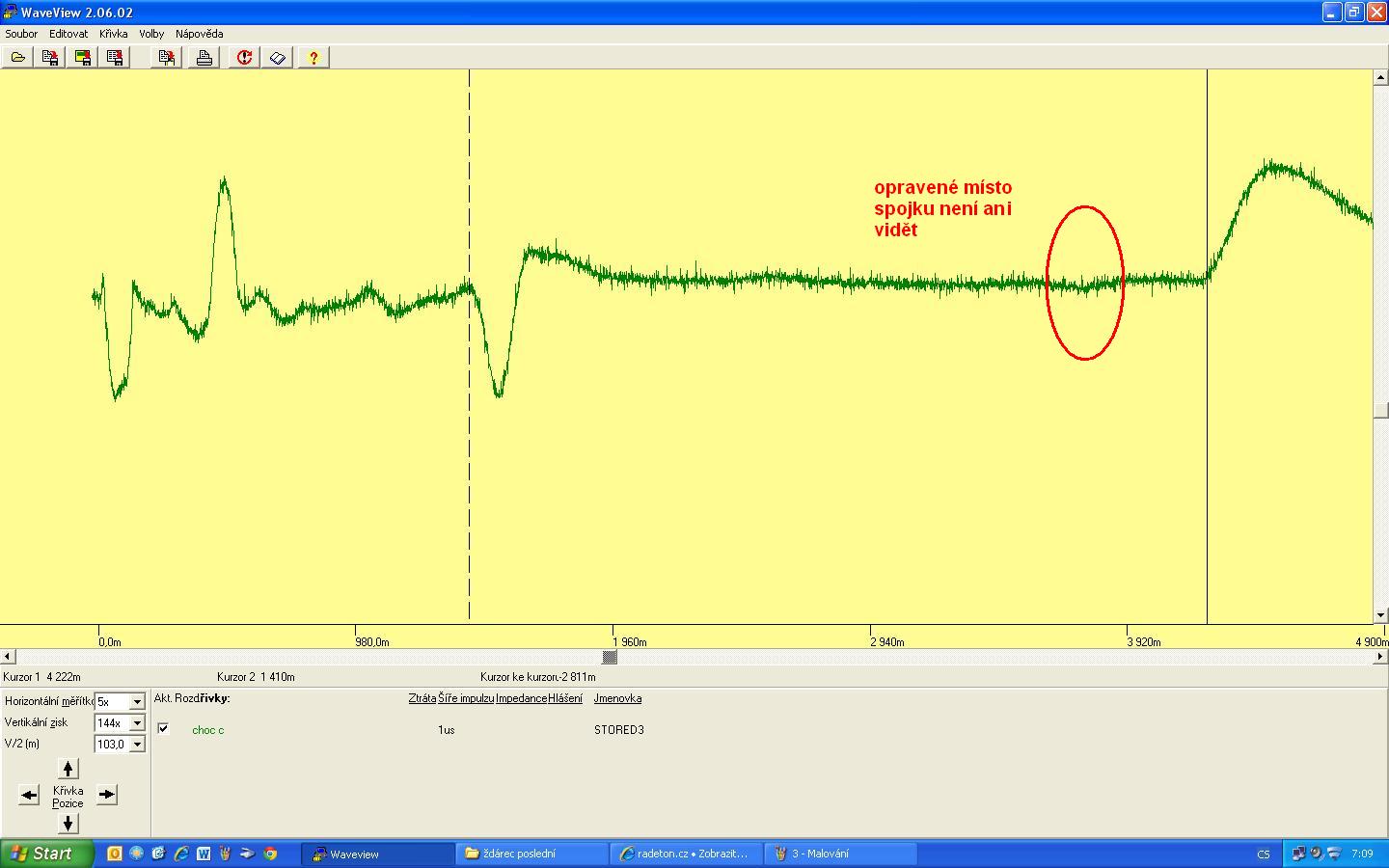Click the vertical scrollbar up arrow

(1381, 76)
